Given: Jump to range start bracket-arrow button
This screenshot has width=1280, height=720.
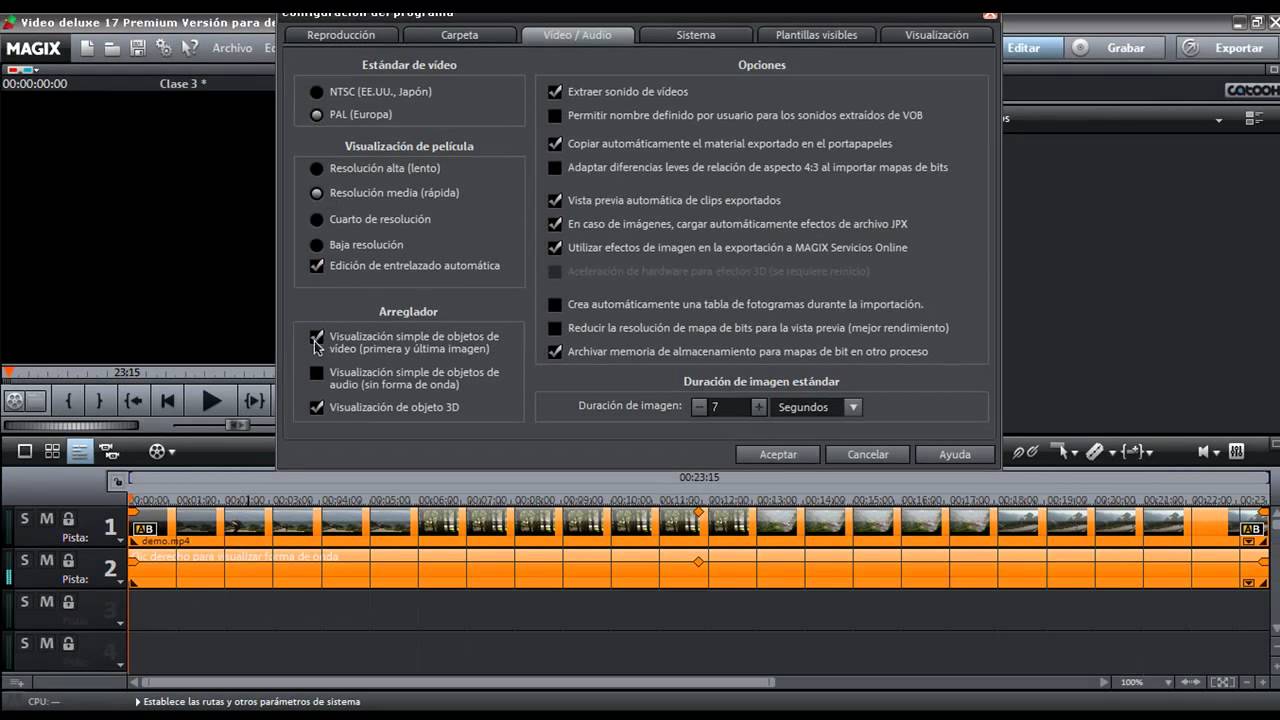Looking at the screenshot, I should 133,401.
